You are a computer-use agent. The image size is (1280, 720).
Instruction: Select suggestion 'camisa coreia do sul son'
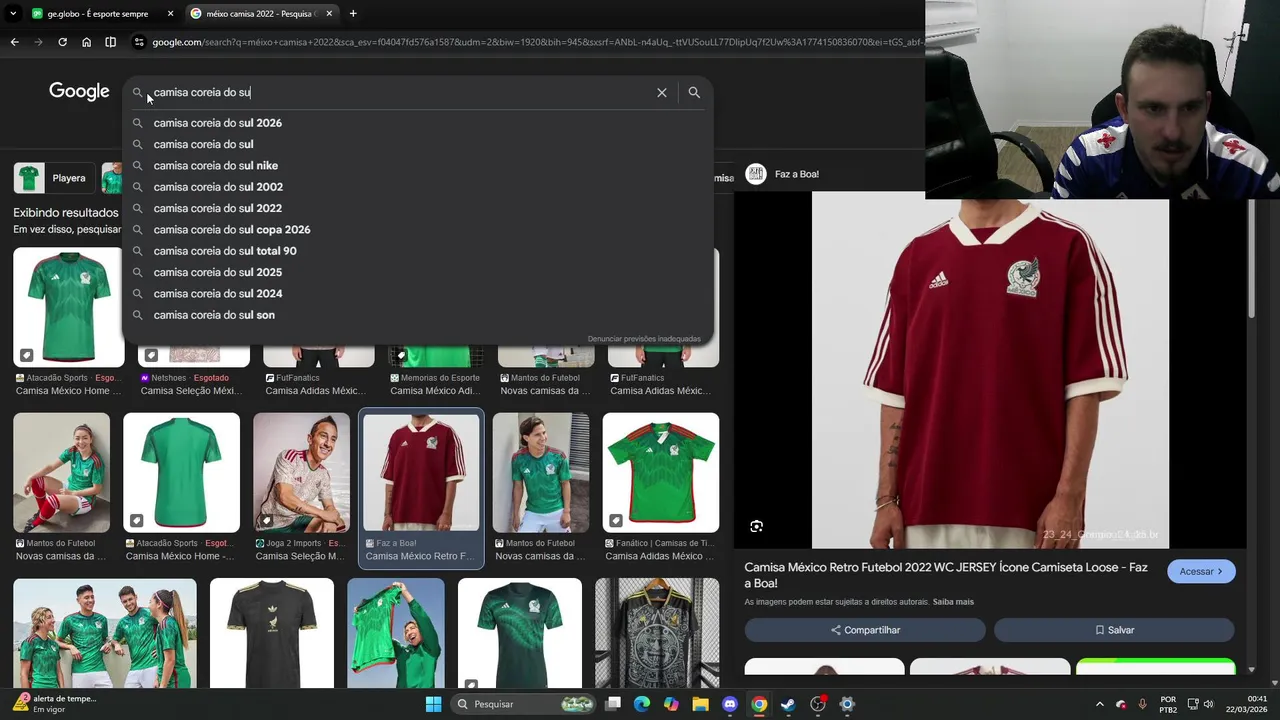tap(418, 315)
